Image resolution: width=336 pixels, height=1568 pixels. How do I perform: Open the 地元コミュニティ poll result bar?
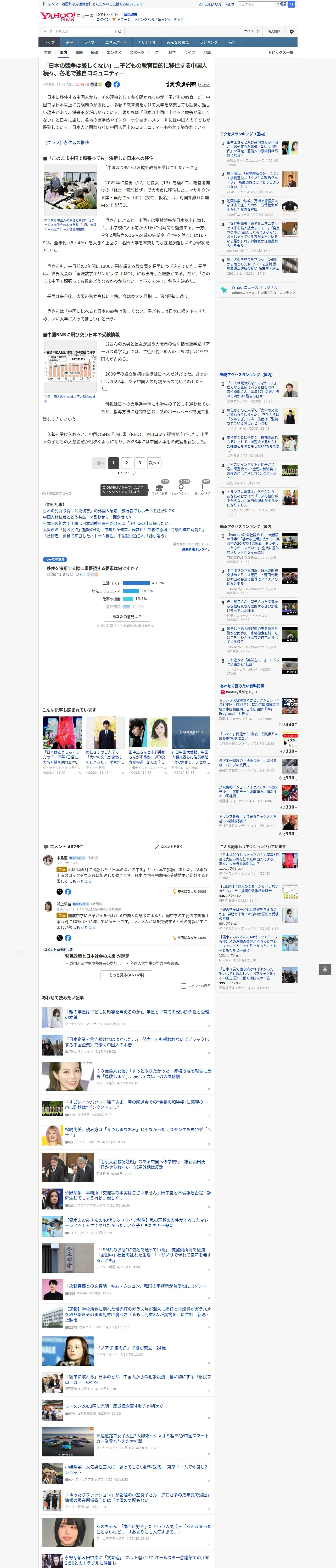(x=131, y=591)
